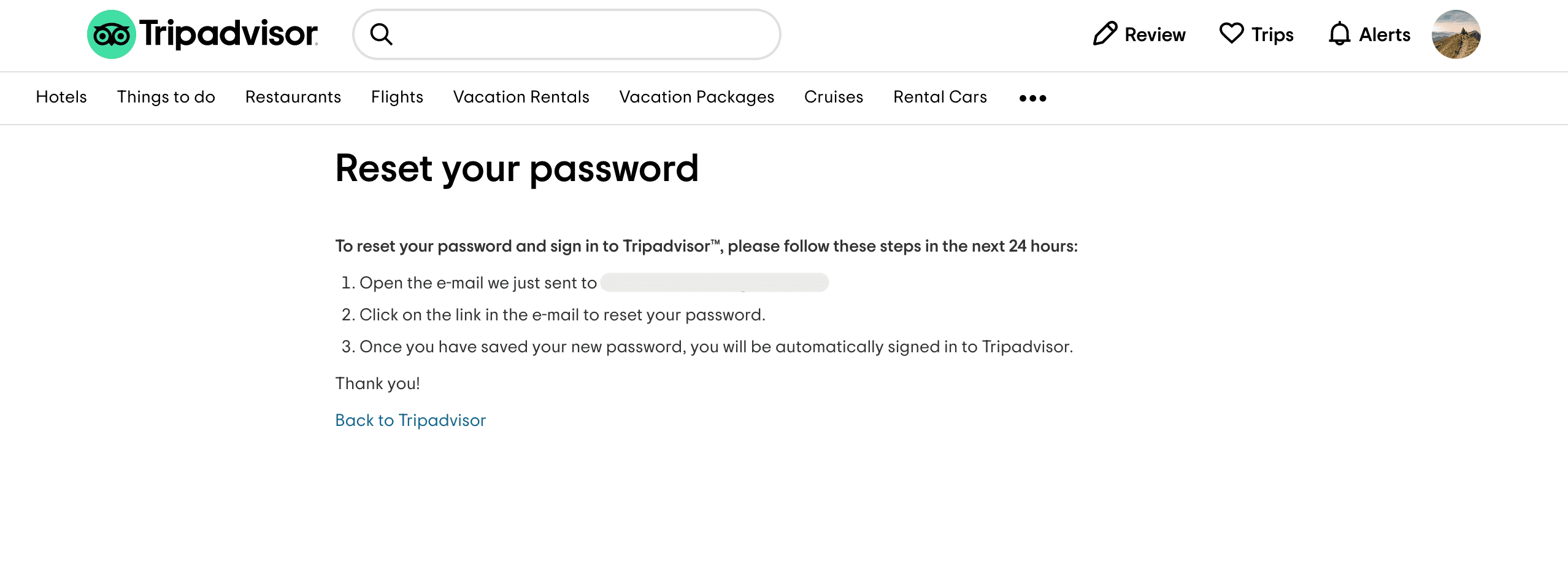The height and width of the screenshot is (572, 1568).
Task: Go to Things to do
Action: point(166,97)
